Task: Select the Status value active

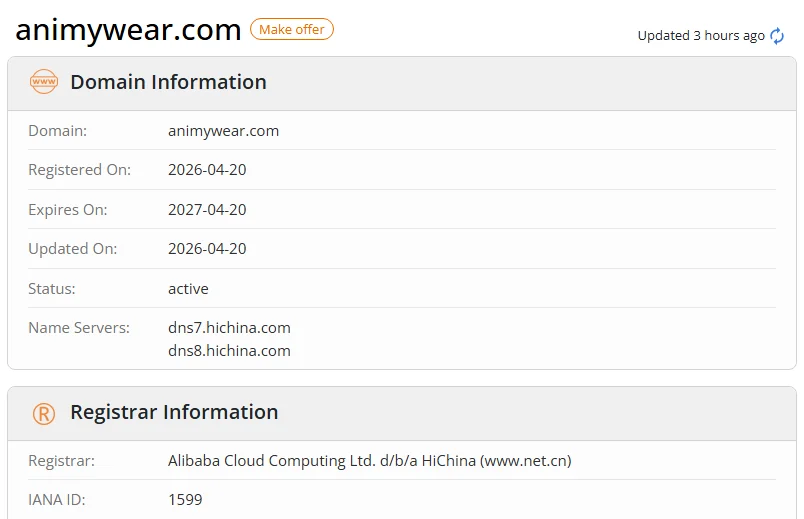Action: pyautogui.click(x=188, y=289)
